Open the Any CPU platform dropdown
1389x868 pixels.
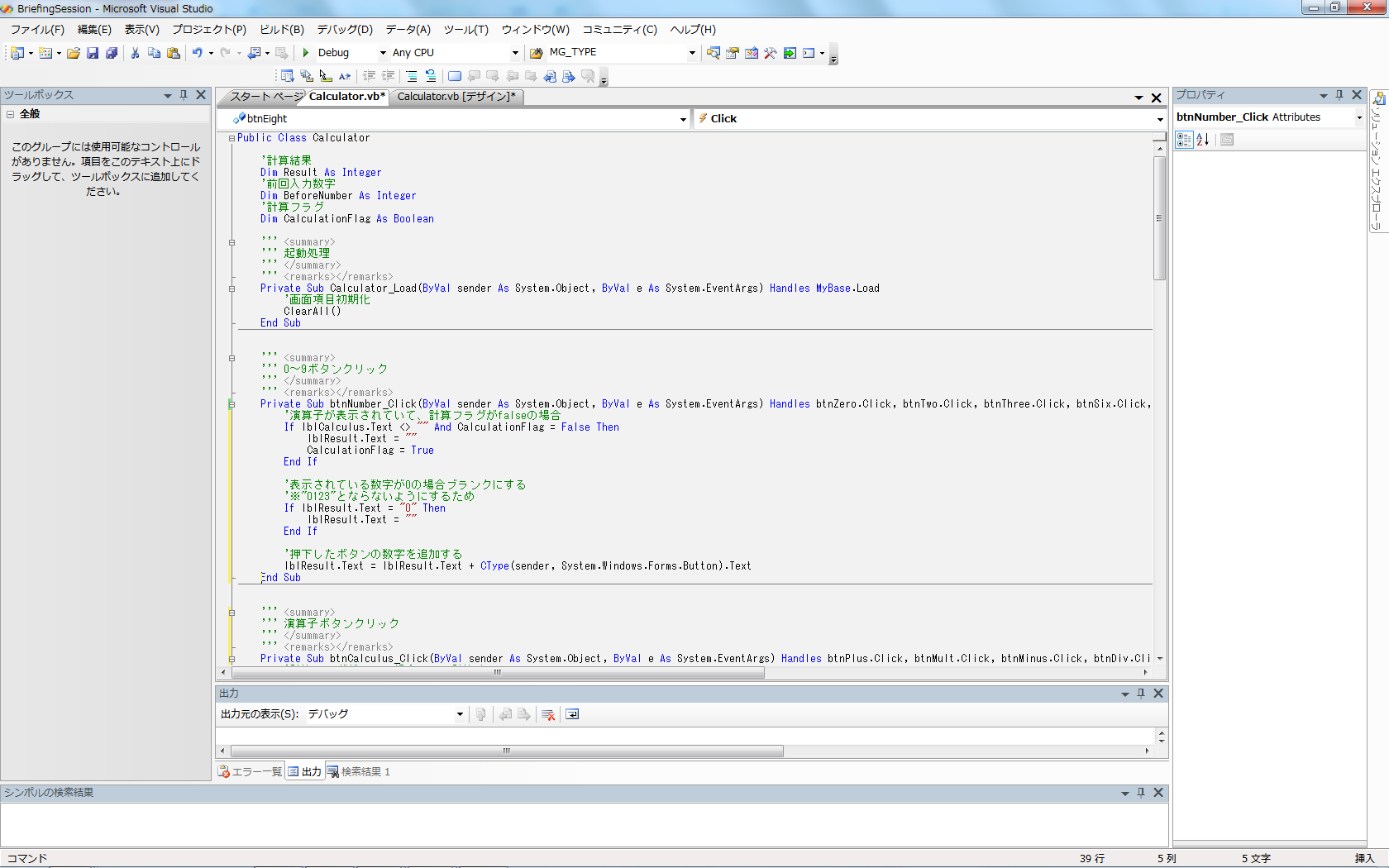[515, 53]
